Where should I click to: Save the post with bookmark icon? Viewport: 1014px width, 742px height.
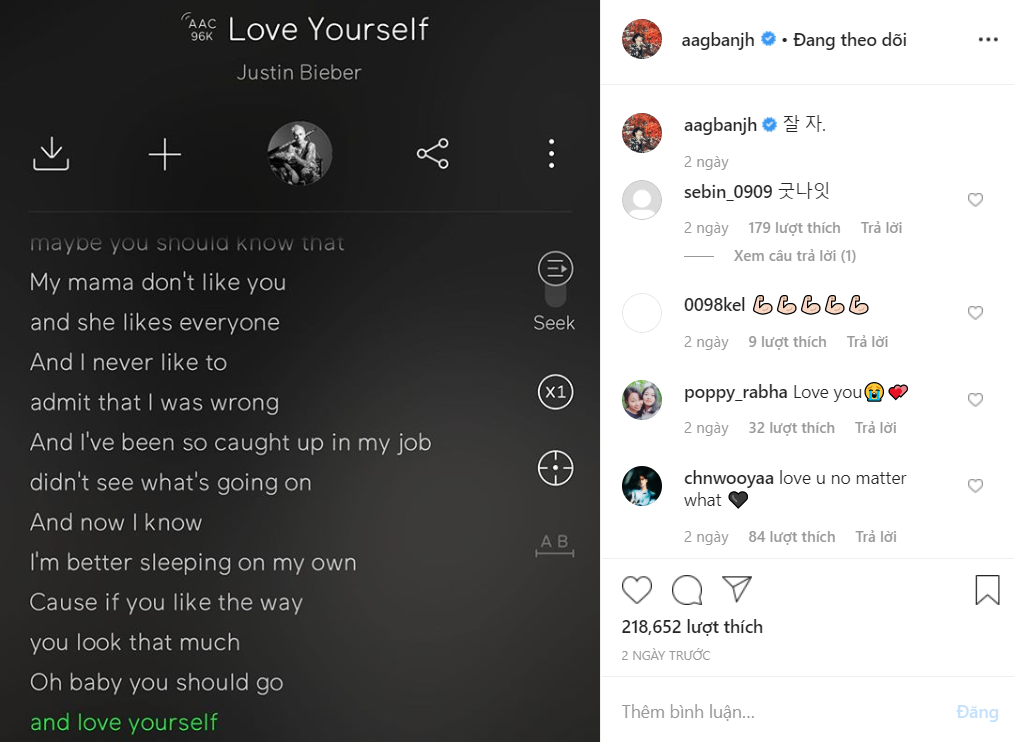[x=987, y=590]
